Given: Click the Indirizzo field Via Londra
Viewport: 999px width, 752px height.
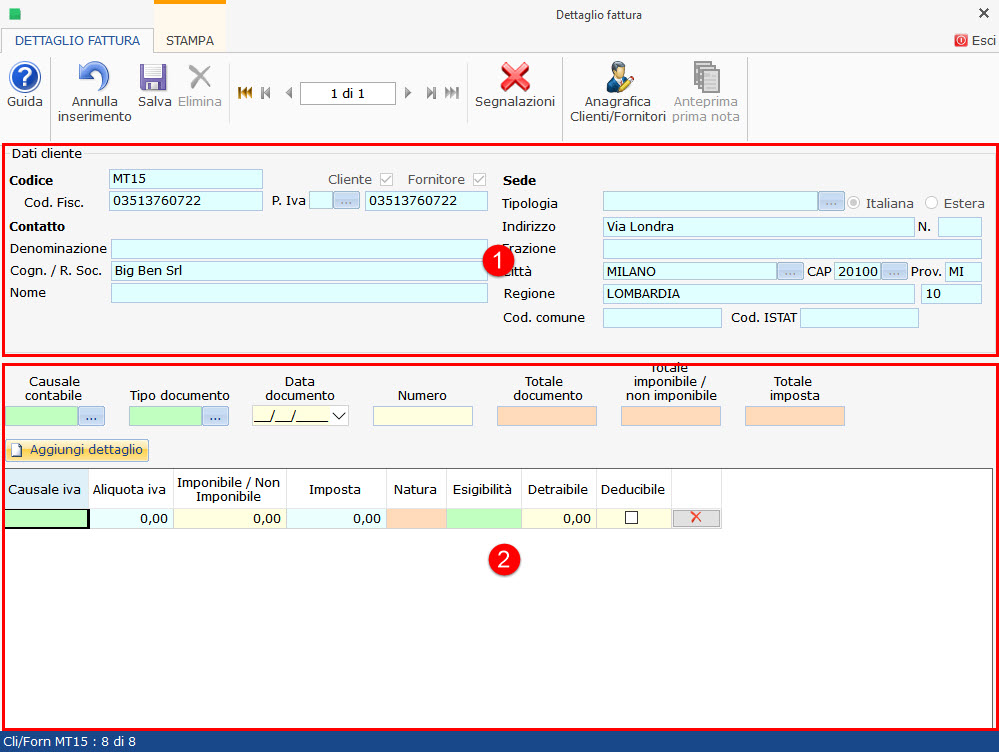Looking at the screenshot, I should coord(759,227).
